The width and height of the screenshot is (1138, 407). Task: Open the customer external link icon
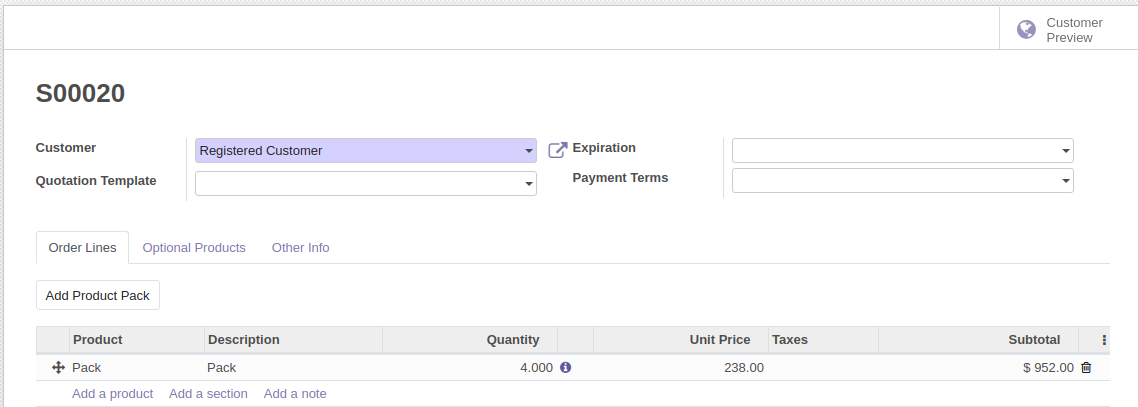coord(557,150)
